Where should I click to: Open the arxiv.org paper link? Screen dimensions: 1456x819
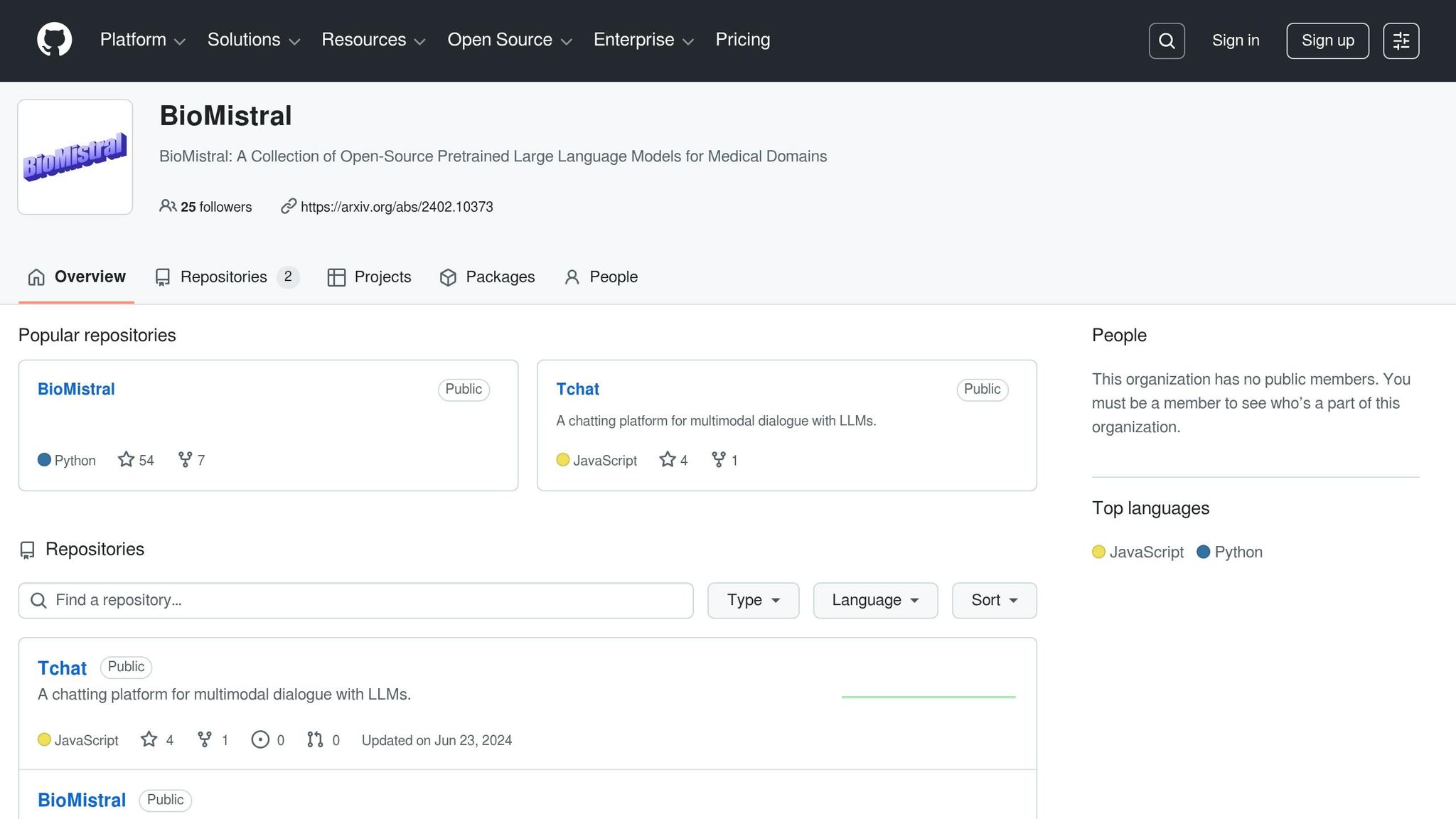click(396, 207)
